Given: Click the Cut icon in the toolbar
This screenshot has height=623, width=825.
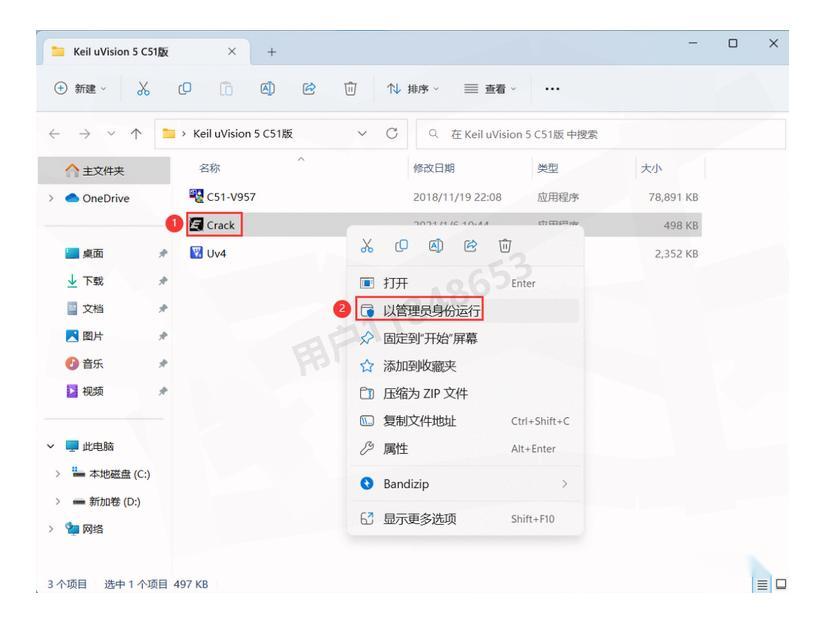Looking at the screenshot, I should click(x=143, y=88).
